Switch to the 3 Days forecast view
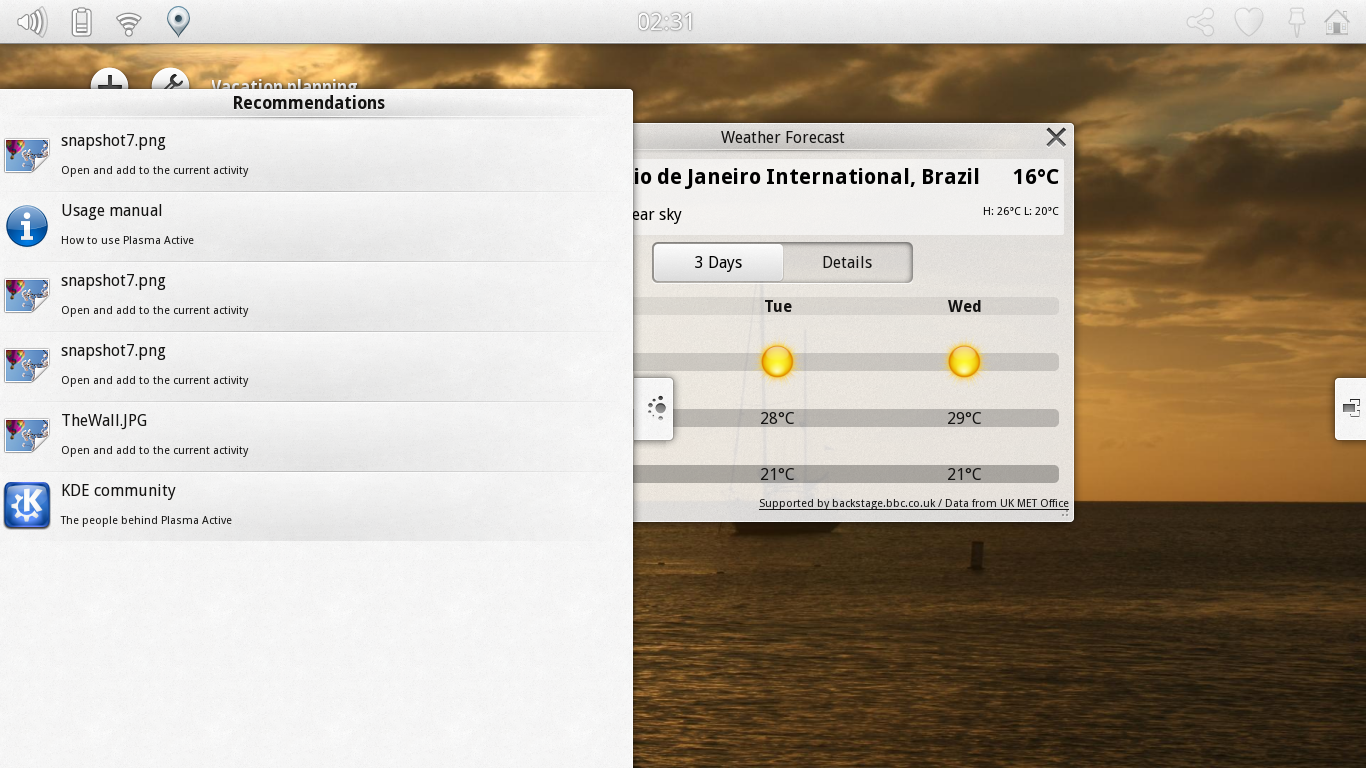The width and height of the screenshot is (1366, 768). tap(718, 262)
